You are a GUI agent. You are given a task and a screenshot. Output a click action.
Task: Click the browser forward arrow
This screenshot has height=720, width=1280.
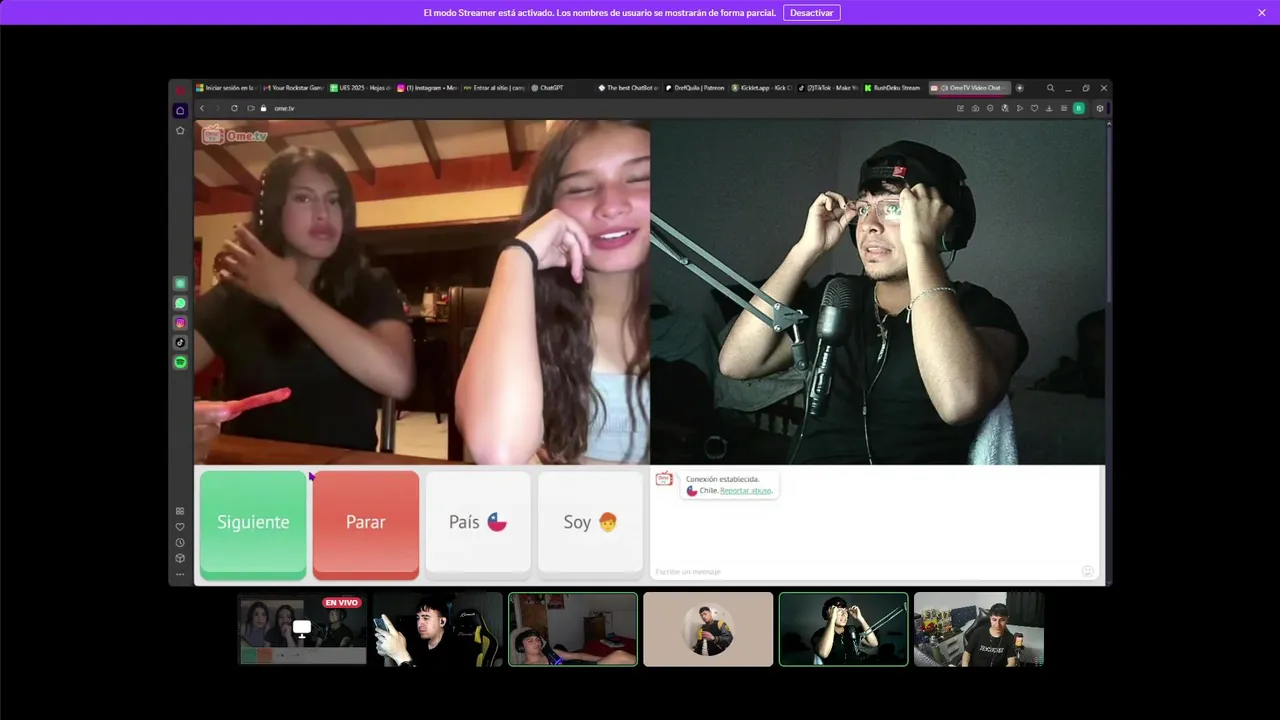217,108
